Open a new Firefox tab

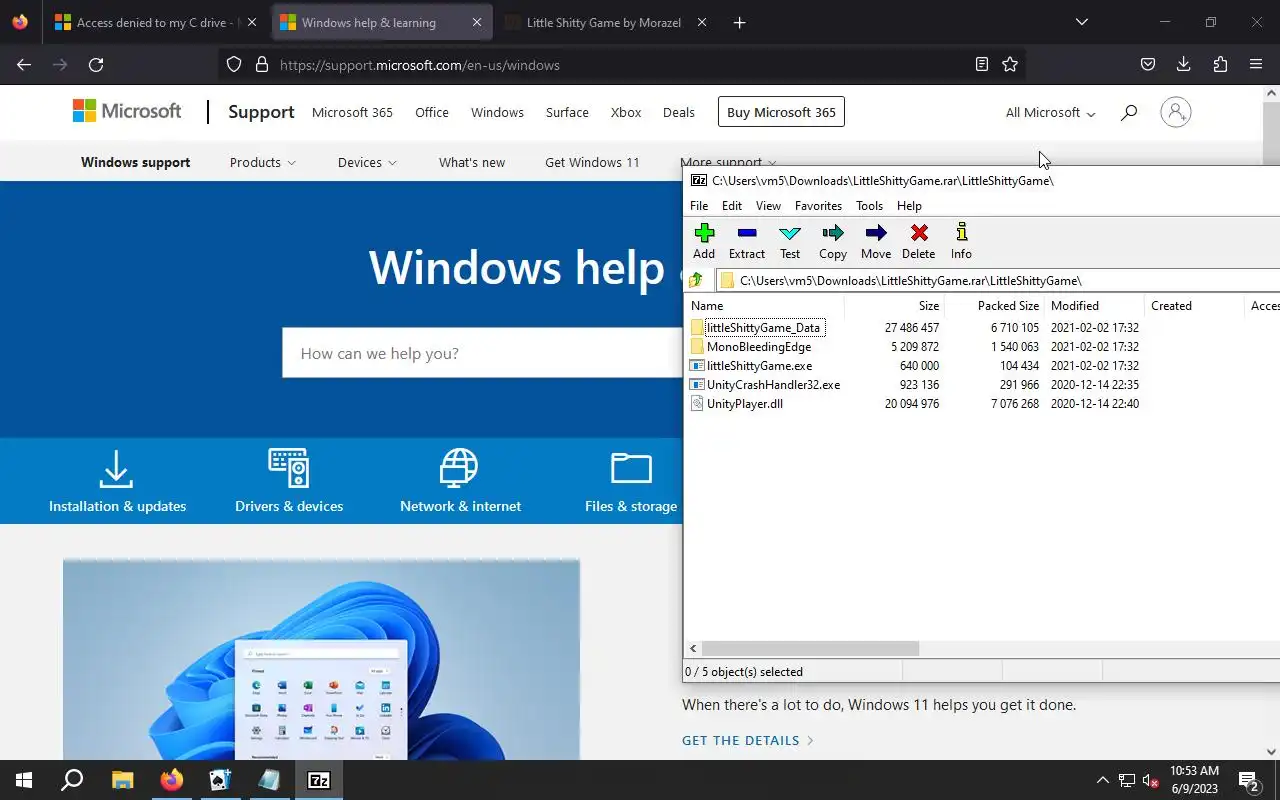coord(739,22)
